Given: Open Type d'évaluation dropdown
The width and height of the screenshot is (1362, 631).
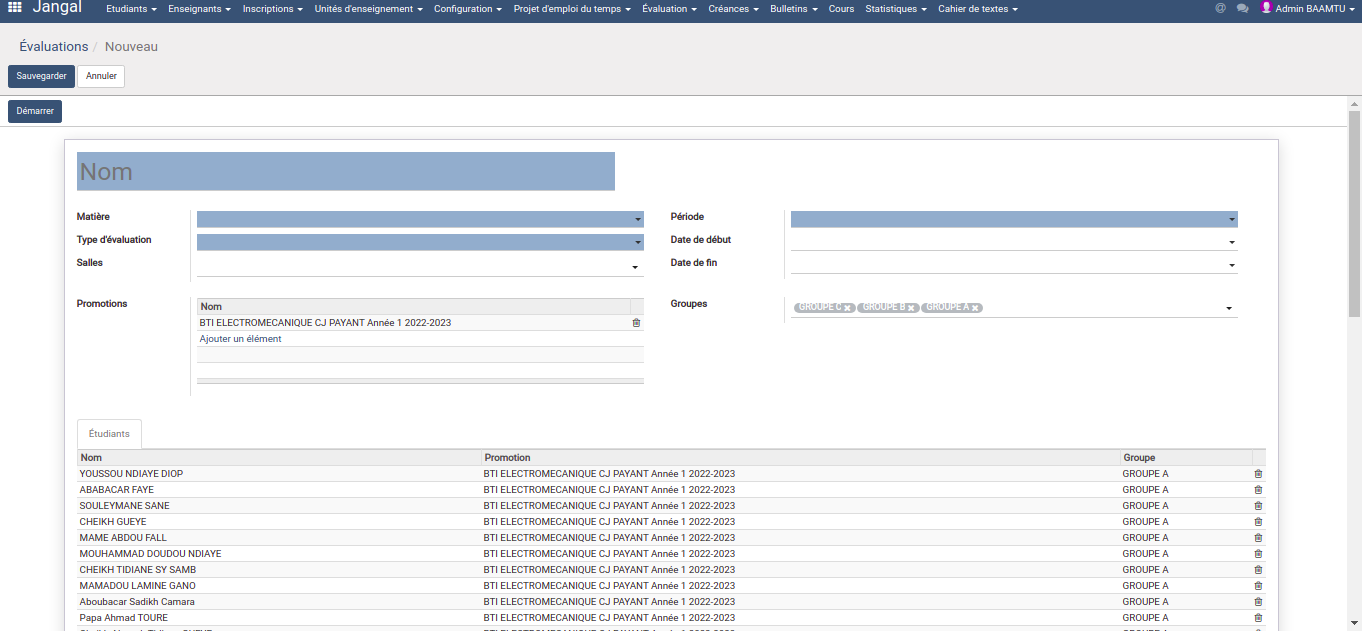Looking at the screenshot, I should click(x=420, y=242).
